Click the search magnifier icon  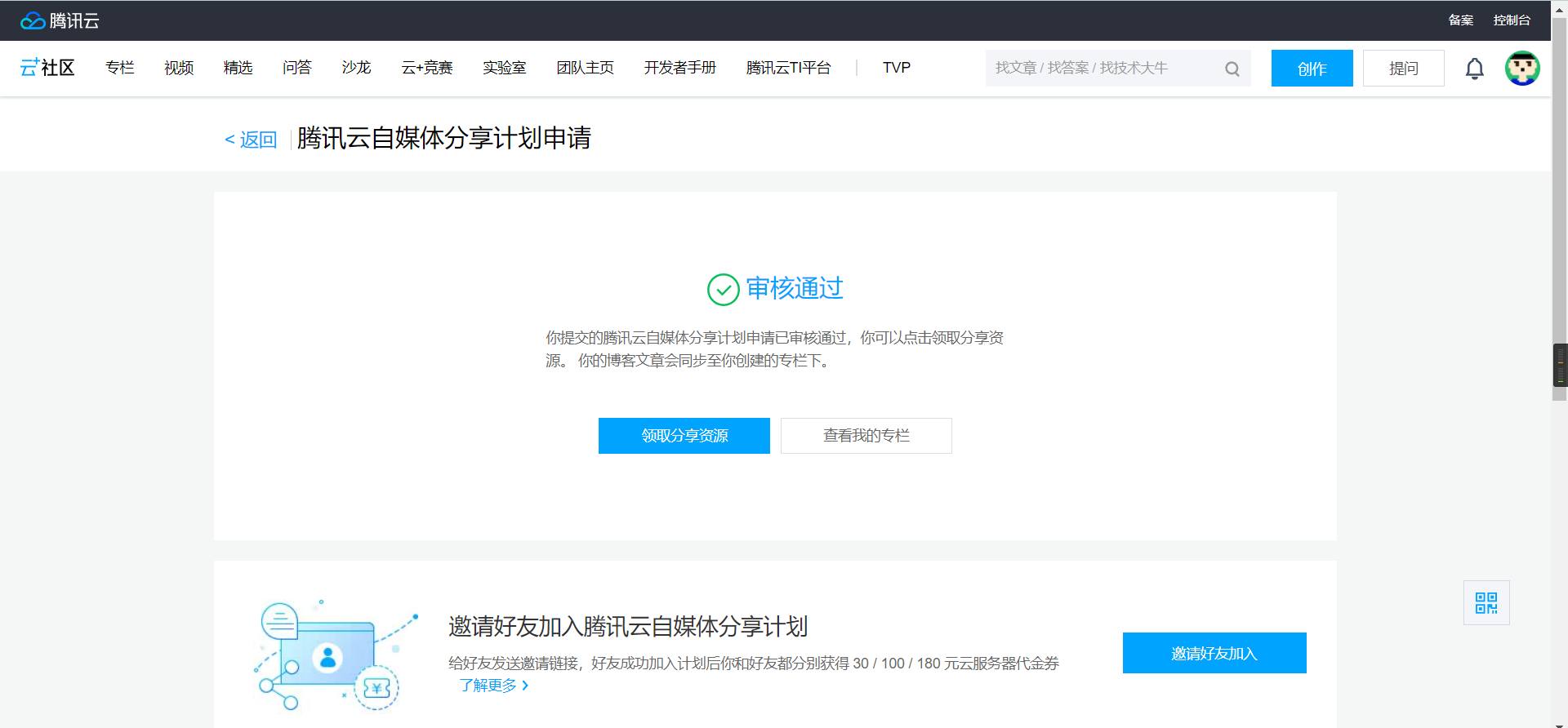point(1232,69)
